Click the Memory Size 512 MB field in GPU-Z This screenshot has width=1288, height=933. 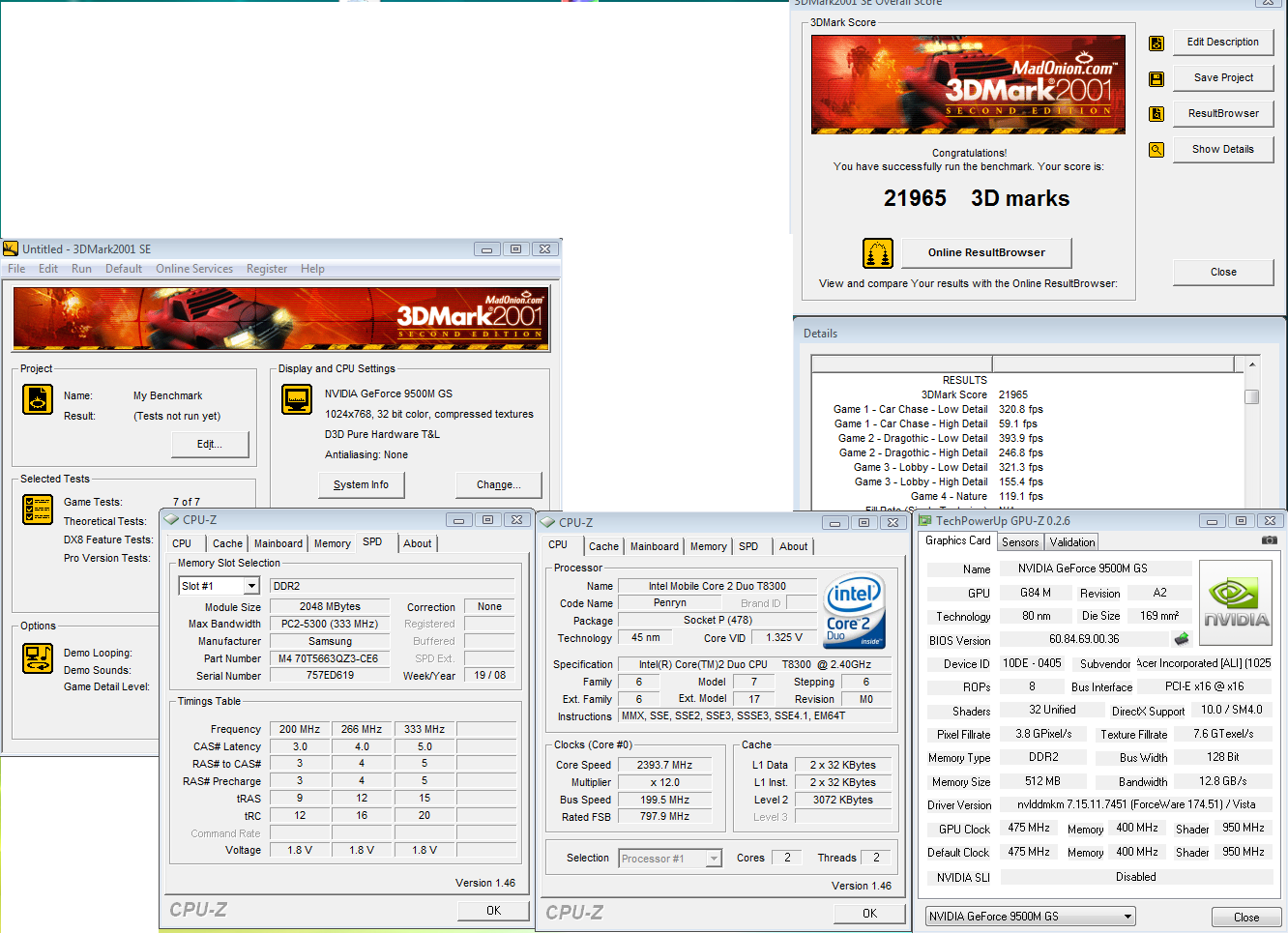[1041, 781]
